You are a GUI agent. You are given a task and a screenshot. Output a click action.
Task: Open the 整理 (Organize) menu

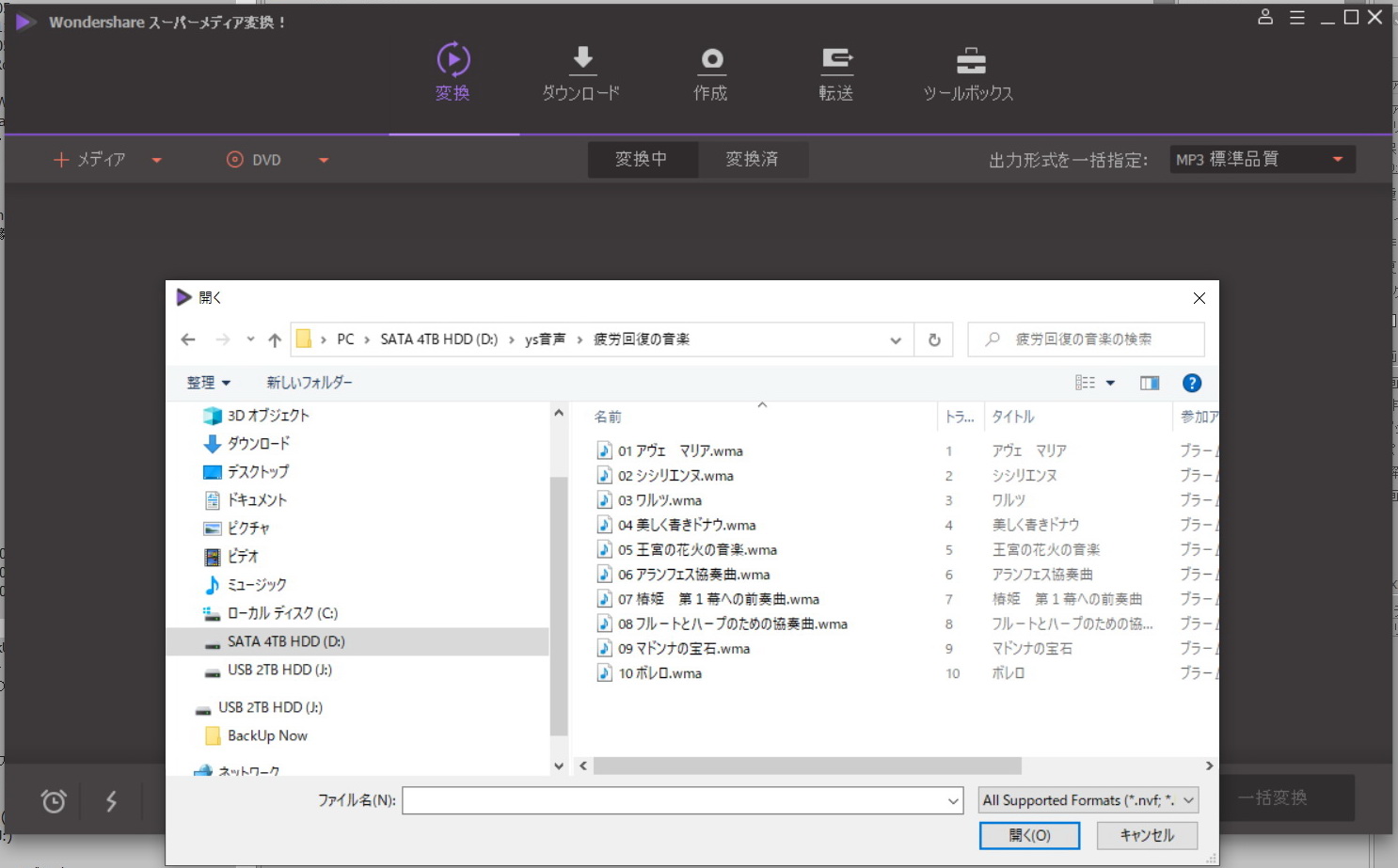(x=208, y=383)
